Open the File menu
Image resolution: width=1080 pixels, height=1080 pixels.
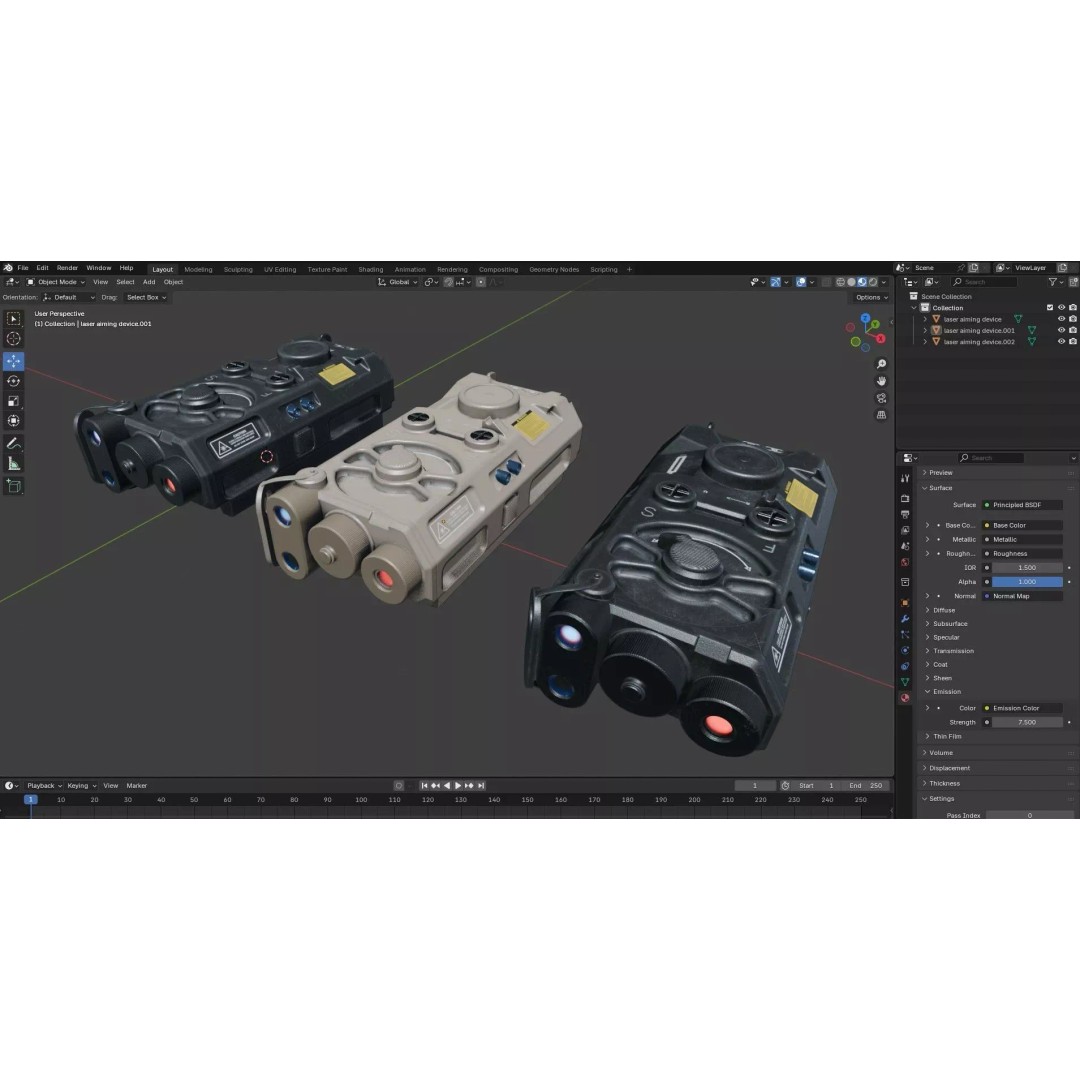click(x=23, y=268)
